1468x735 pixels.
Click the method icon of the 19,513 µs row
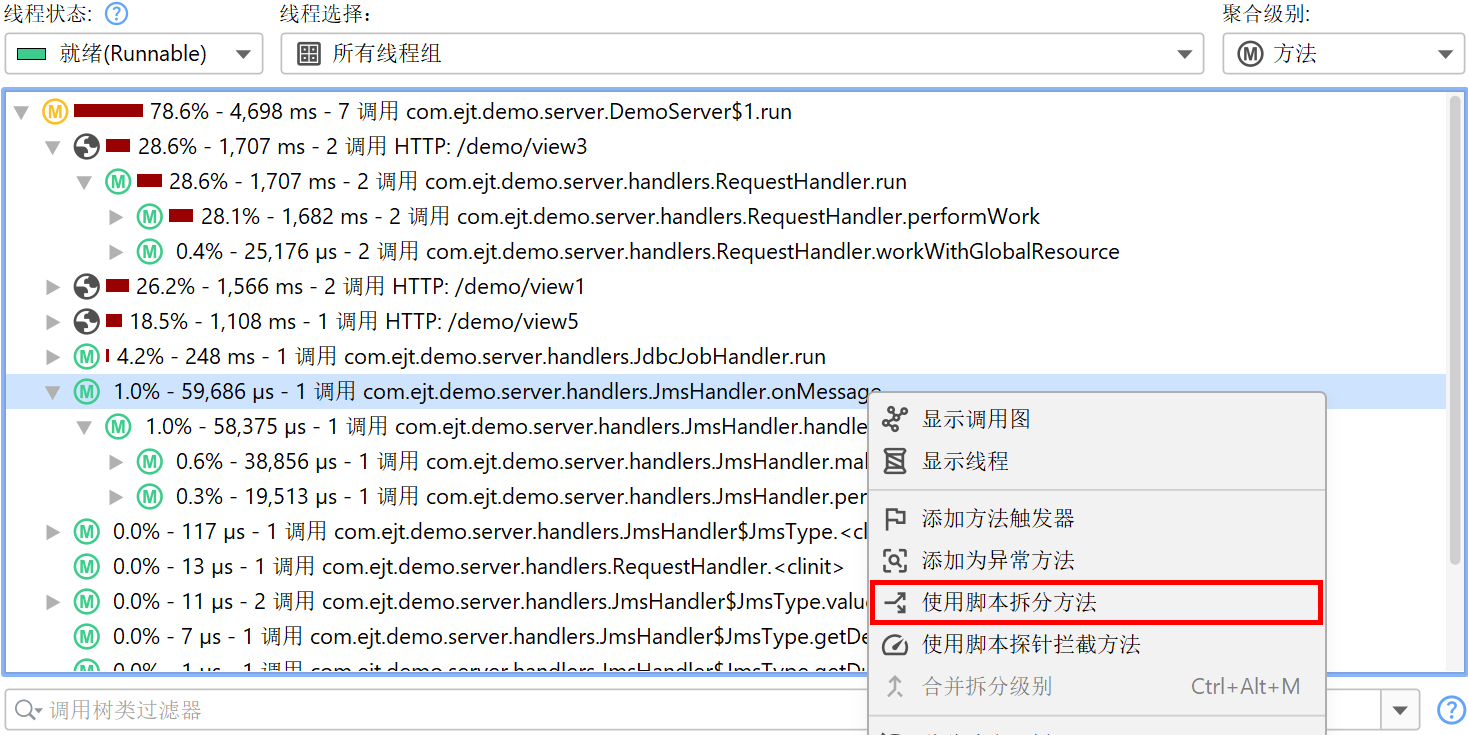click(150, 496)
